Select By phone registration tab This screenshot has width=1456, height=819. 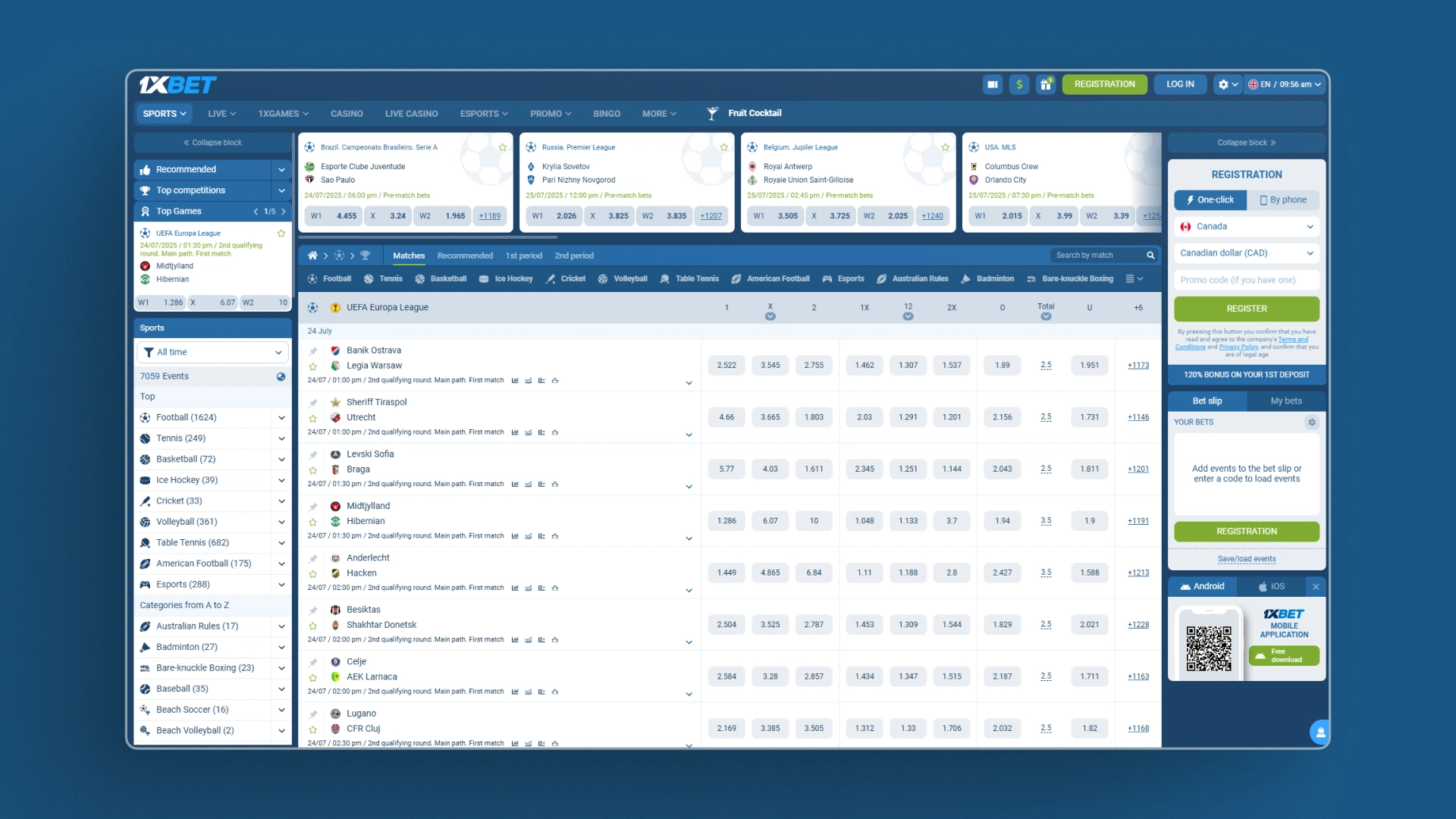[1283, 200]
